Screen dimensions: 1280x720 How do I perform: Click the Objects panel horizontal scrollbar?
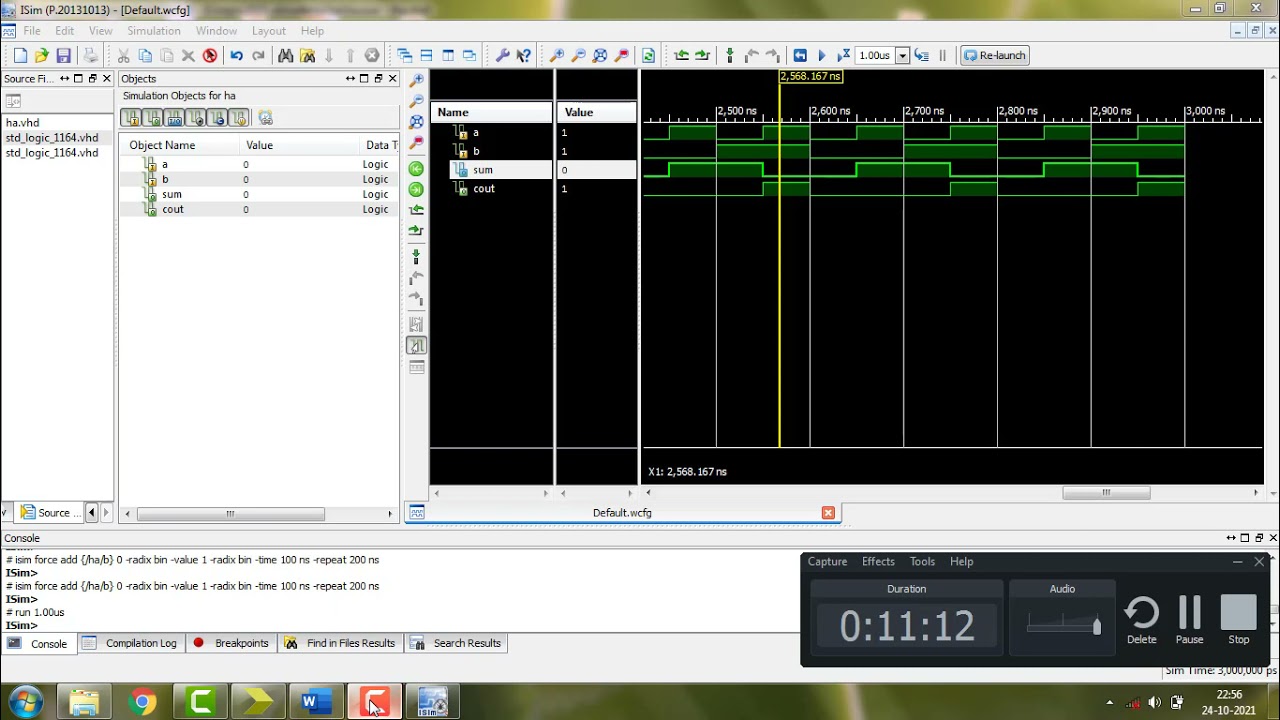click(x=230, y=514)
